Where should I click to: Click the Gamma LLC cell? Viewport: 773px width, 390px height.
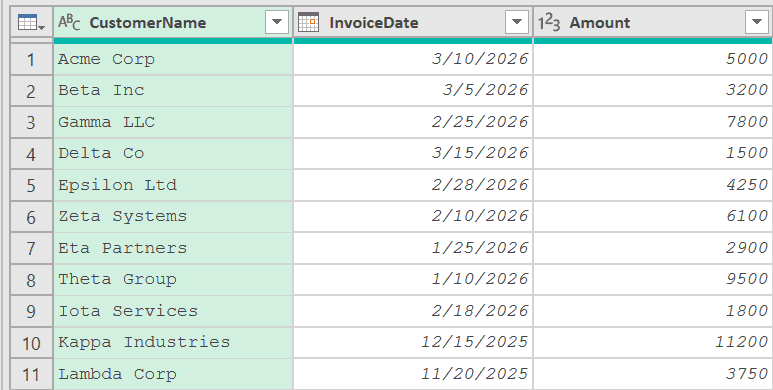point(173,122)
